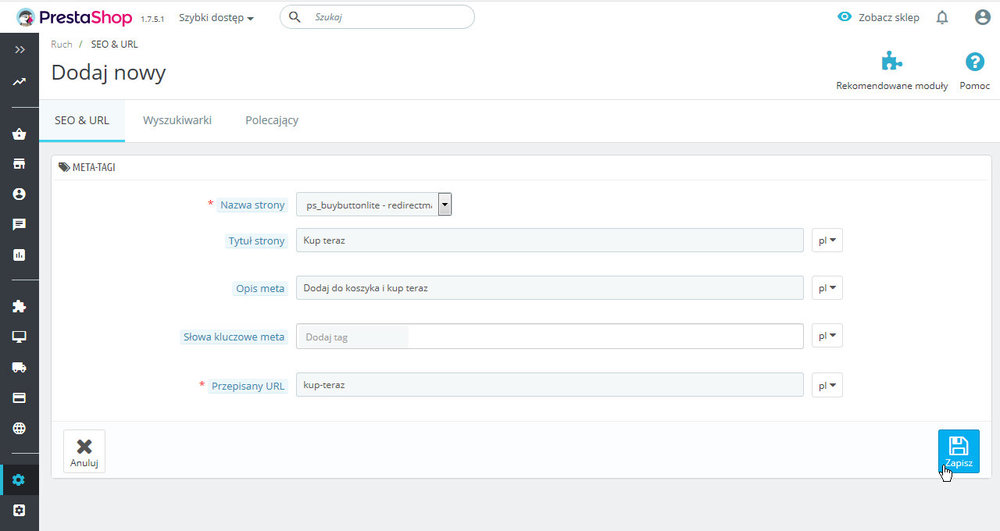This screenshot has width=1000, height=531.
Task: Click the Opis meta input field
Action: point(550,288)
